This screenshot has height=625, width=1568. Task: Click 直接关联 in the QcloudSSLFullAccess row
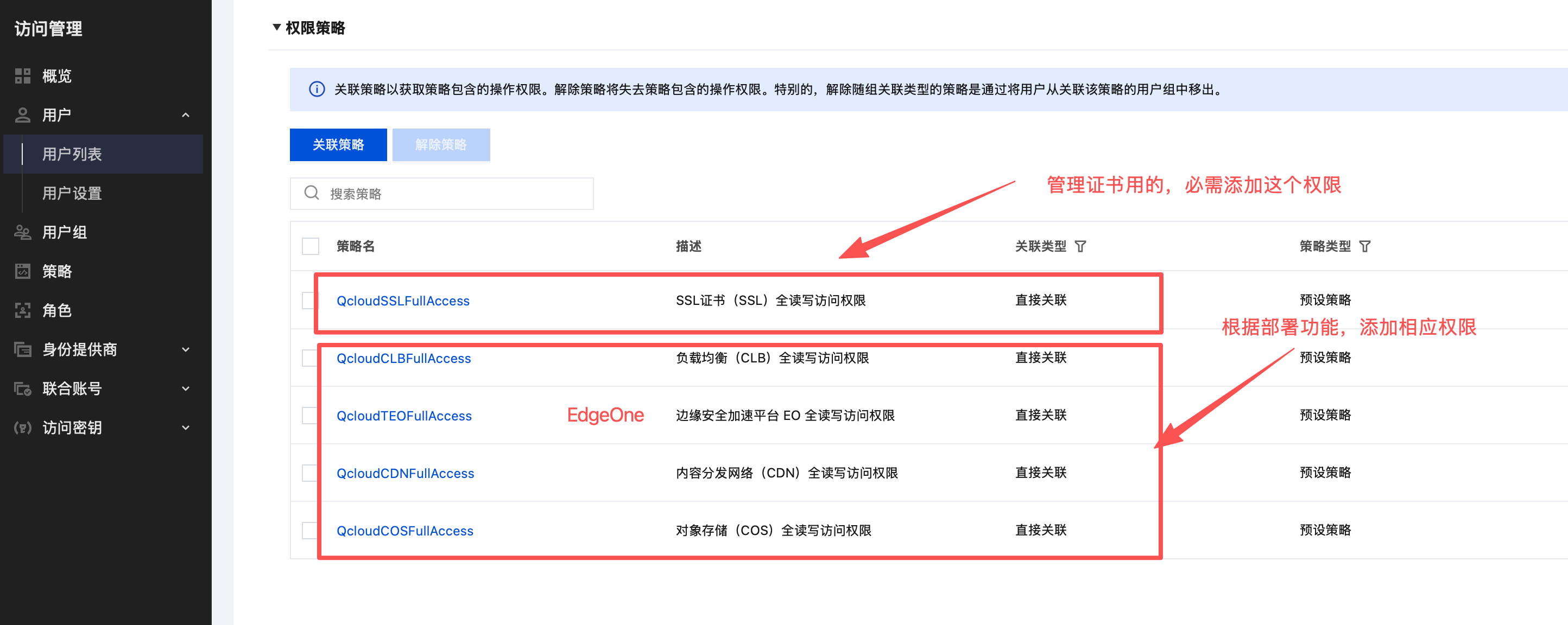pos(1041,301)
